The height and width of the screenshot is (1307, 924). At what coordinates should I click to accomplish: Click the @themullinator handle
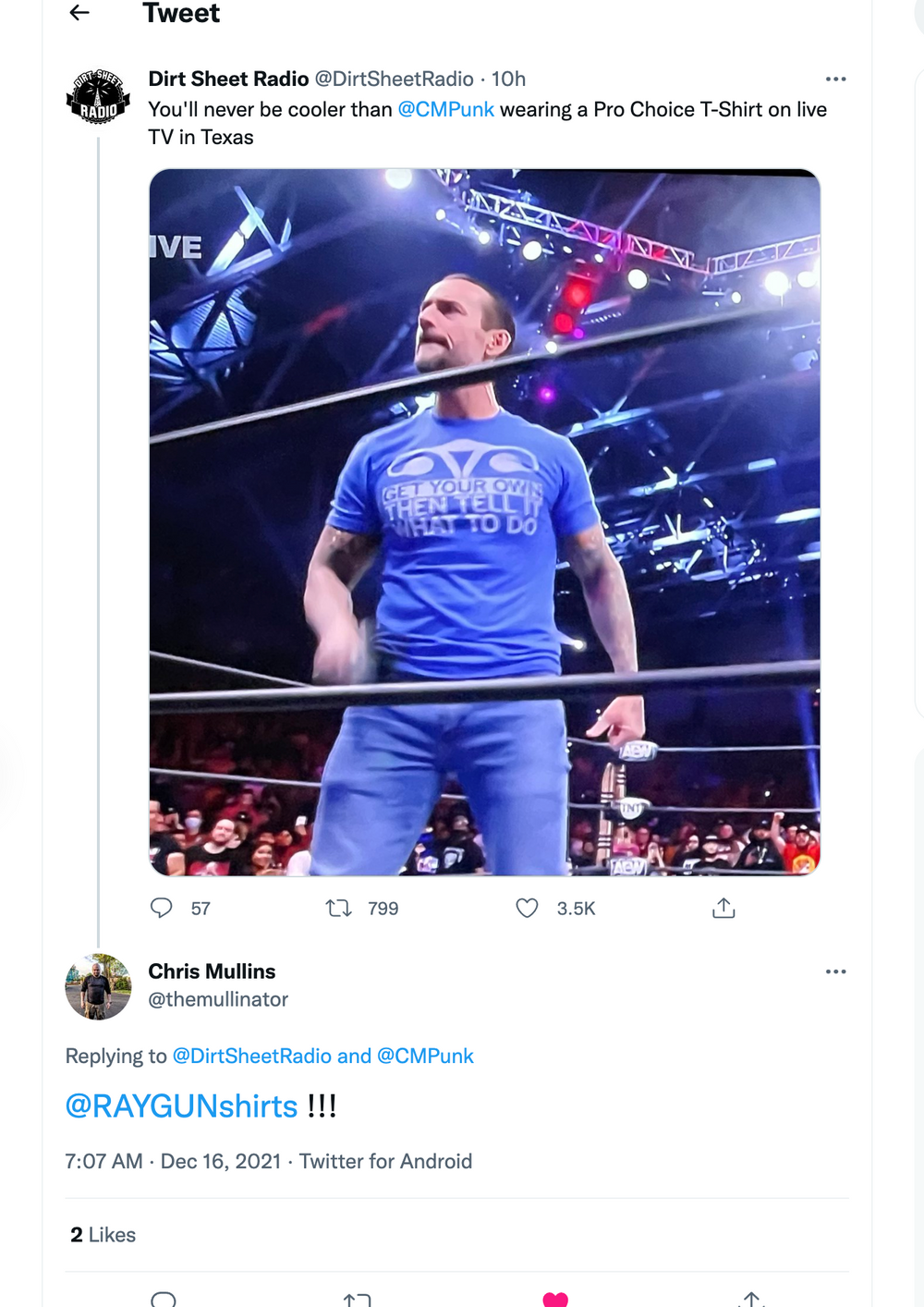tap(218, 999)
